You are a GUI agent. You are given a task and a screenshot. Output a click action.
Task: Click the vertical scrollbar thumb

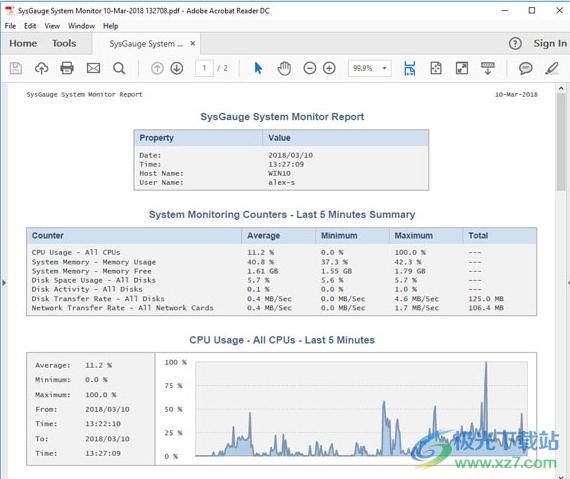click(x=561, y=142)
